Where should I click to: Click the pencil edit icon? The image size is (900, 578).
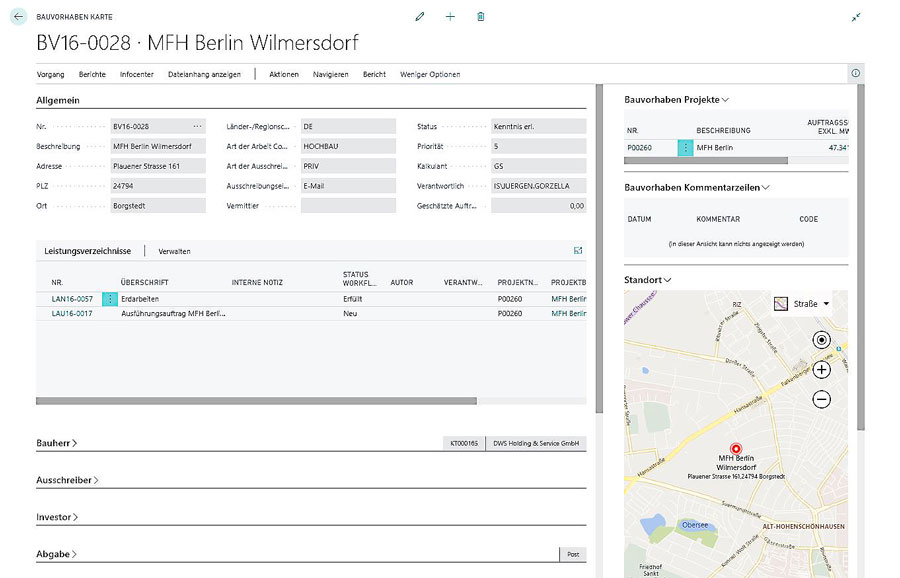(x=420, y=17)
